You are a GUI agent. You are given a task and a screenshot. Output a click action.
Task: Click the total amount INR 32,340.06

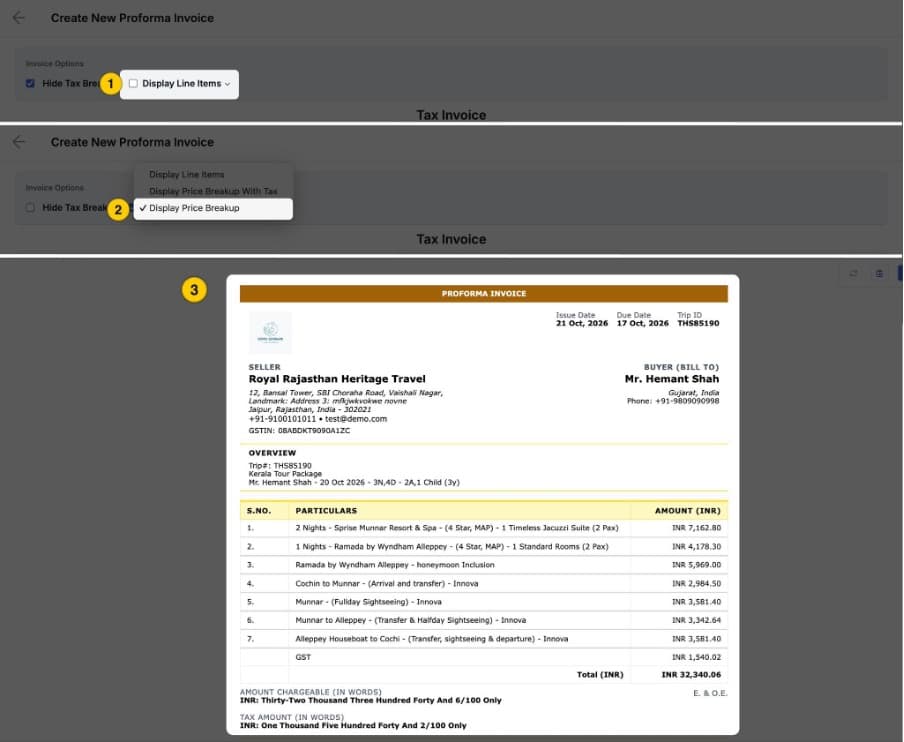click(691, 675)
